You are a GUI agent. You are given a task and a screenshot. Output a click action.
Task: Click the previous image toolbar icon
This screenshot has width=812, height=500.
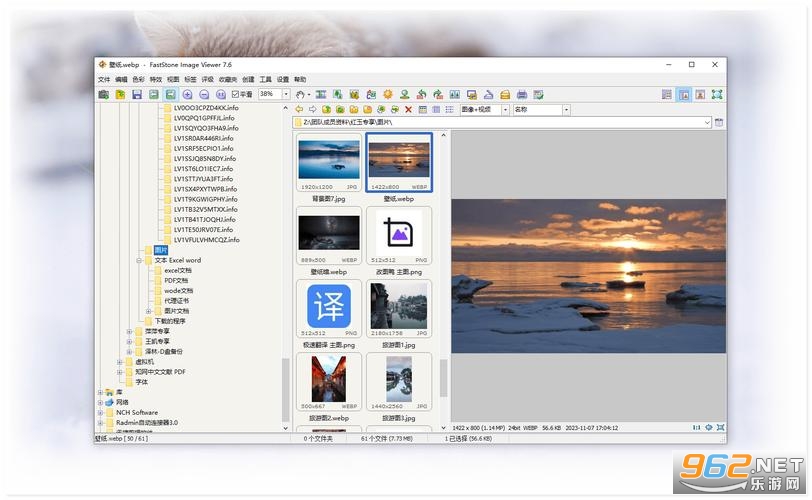point(154,95)
